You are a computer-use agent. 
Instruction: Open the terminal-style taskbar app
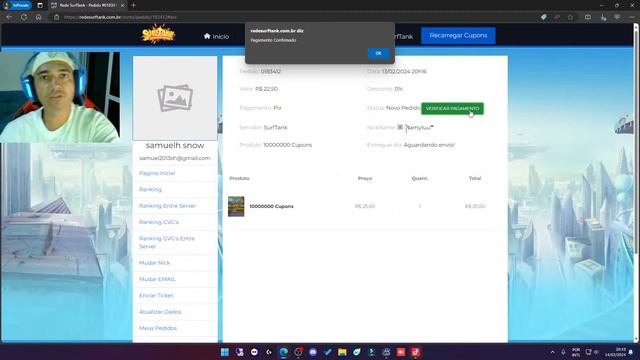point(371,352)
